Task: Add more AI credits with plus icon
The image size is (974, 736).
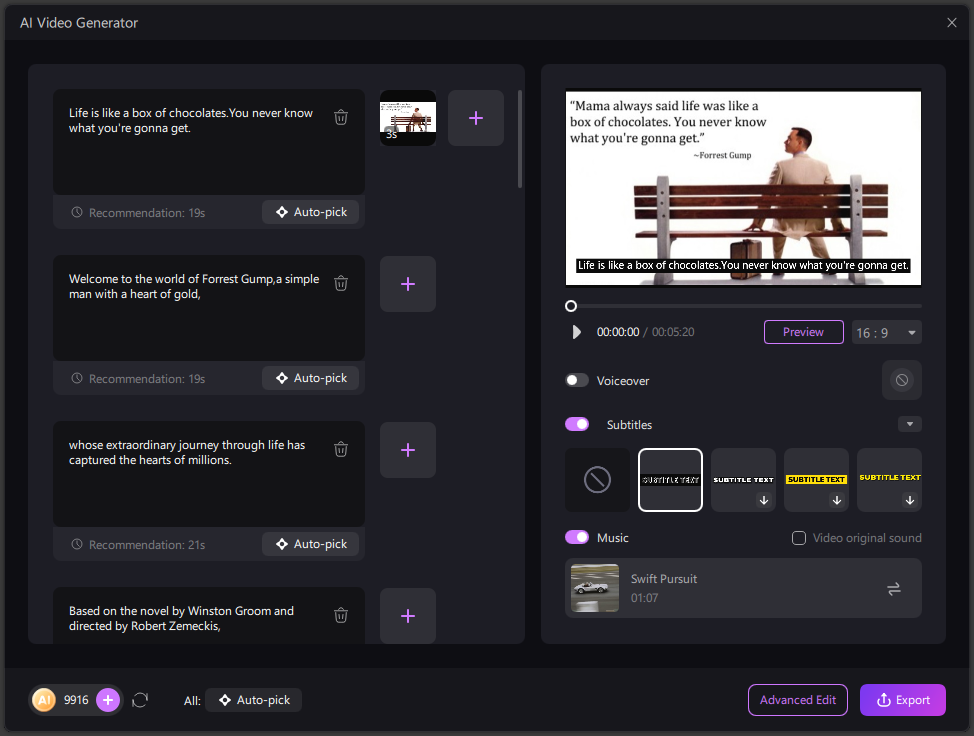Action: [x=108, y=700]
